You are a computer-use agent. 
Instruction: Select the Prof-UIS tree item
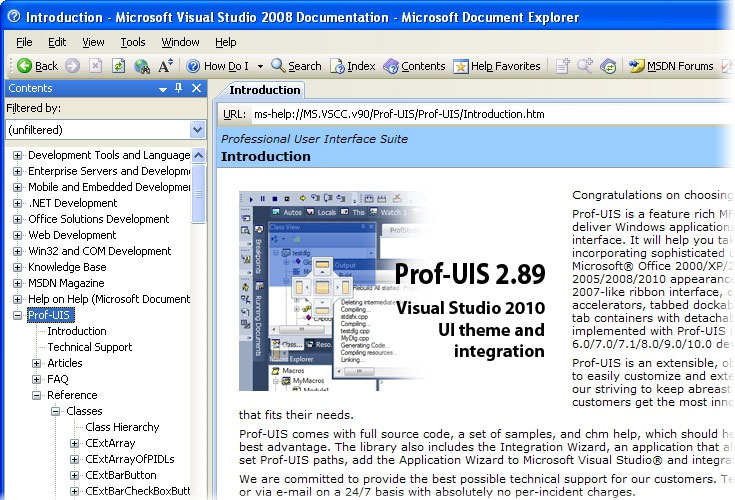49,315
